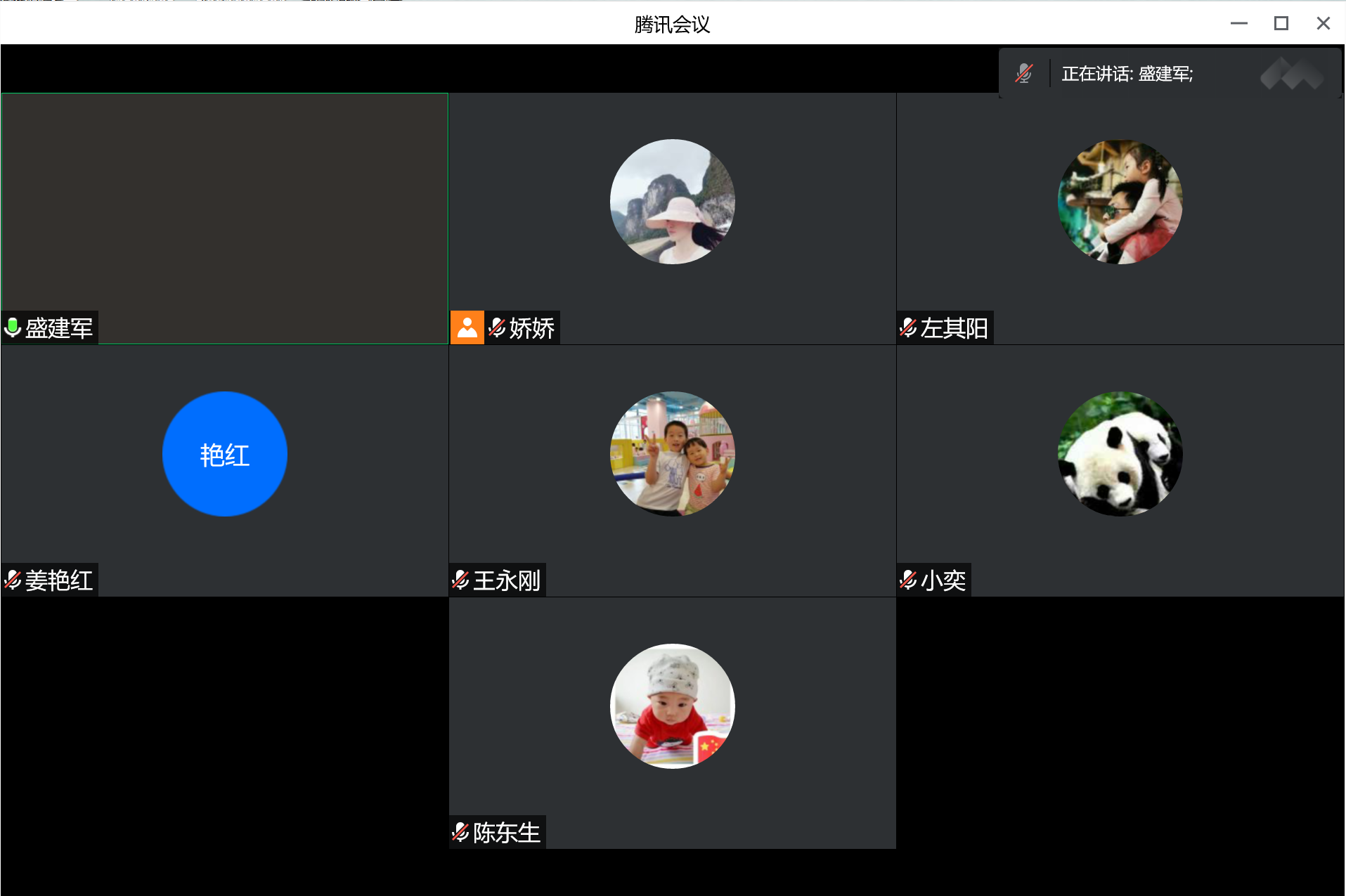This screenshot has width=1346, height=896.
Task: Click the muted microphone icon for 陈东生
Action: point(460,832)
